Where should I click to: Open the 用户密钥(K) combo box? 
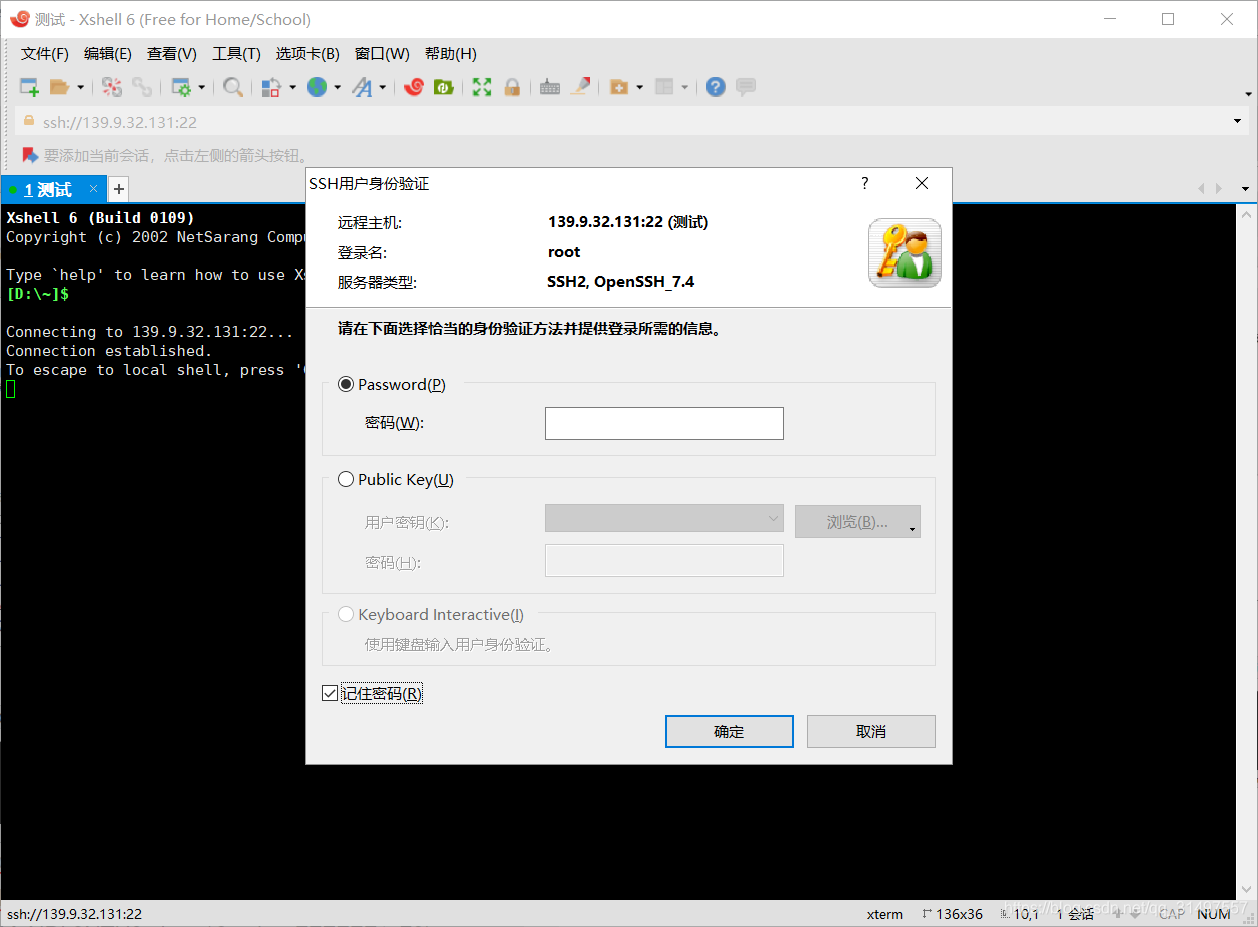(664, 518)
